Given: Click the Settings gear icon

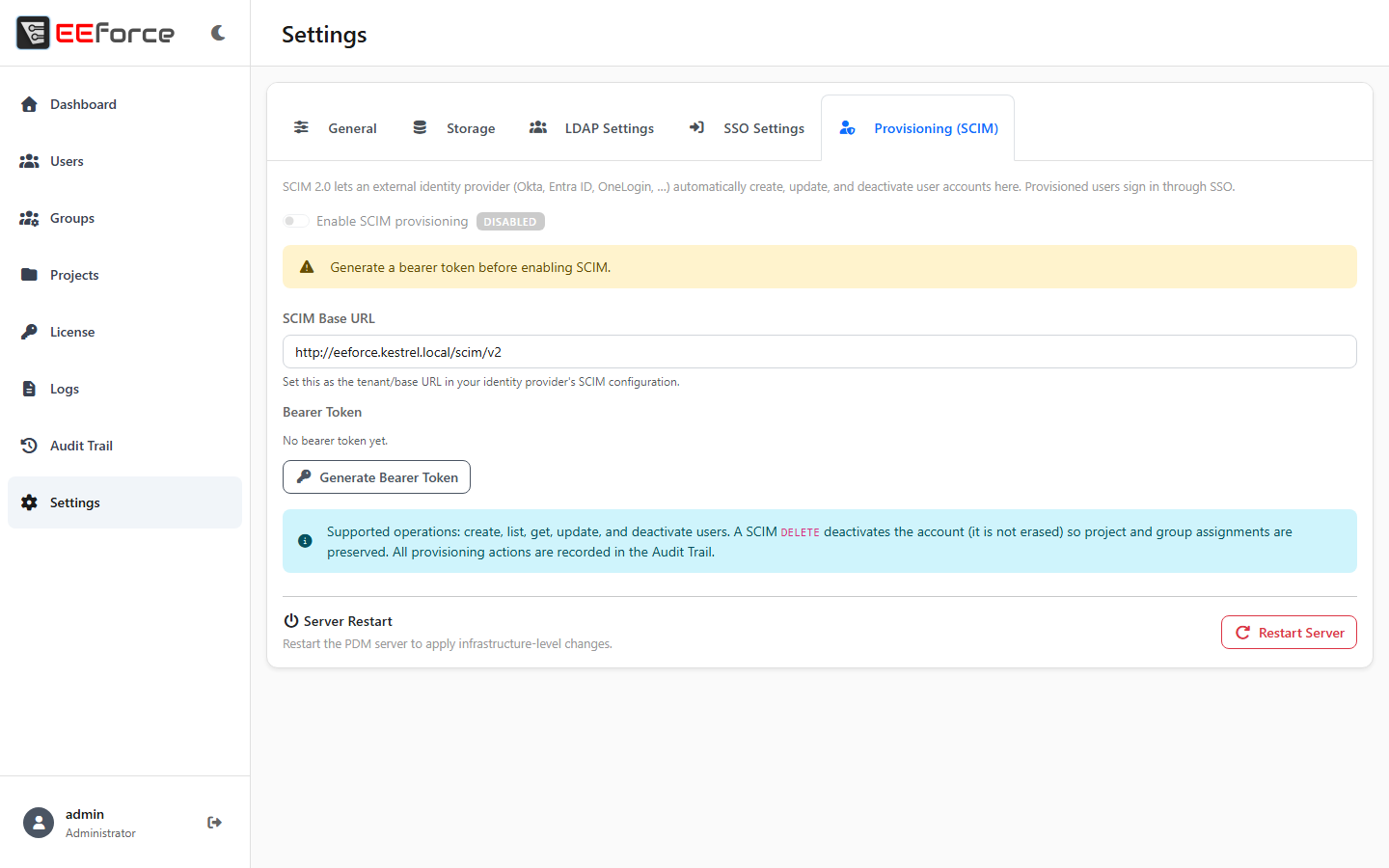Looking at the screenshot, I should point(29,502).
